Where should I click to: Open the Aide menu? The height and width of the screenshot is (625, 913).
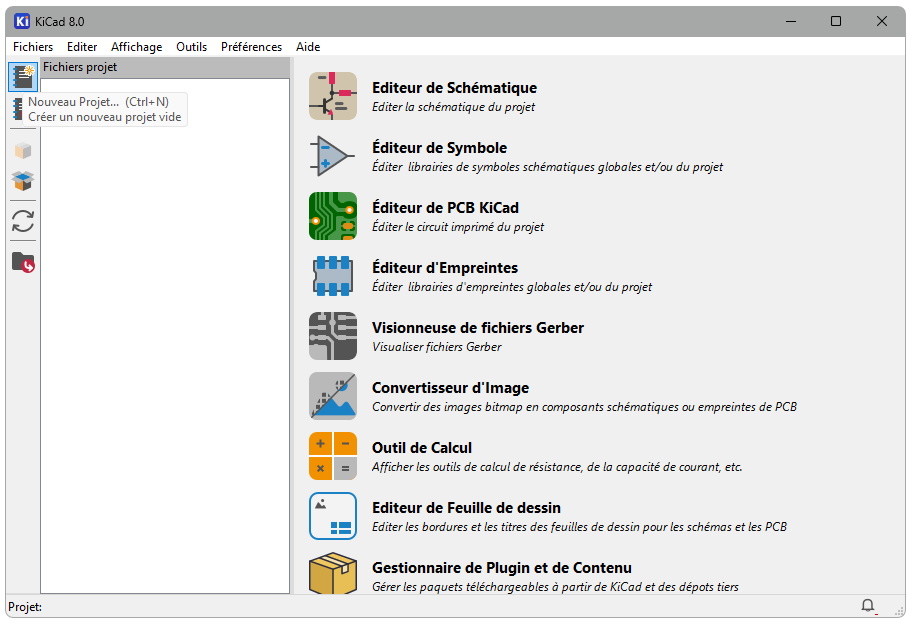coord(307,46)
